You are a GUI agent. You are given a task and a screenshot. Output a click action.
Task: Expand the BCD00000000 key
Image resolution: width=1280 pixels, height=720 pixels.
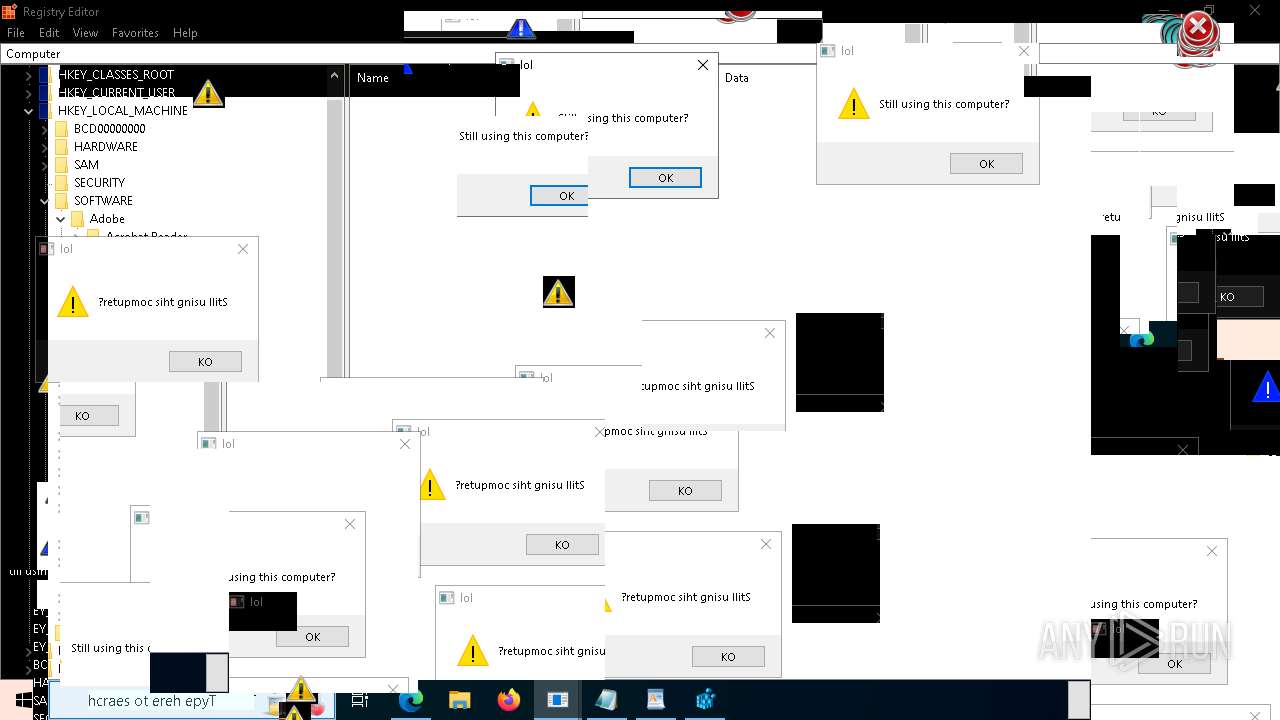(x=45, y=129)
